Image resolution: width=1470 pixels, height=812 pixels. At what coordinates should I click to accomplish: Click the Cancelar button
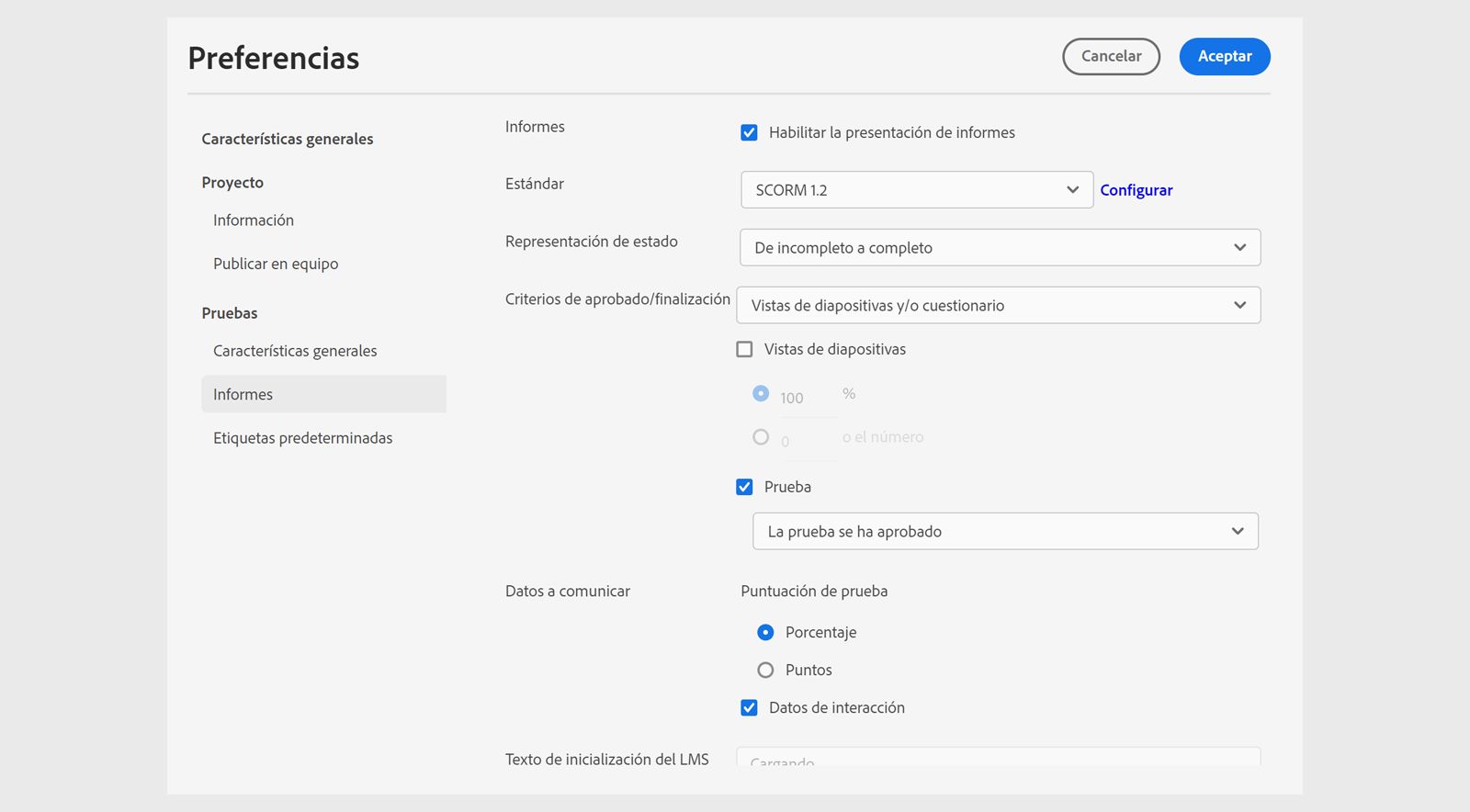(1111, 57)
